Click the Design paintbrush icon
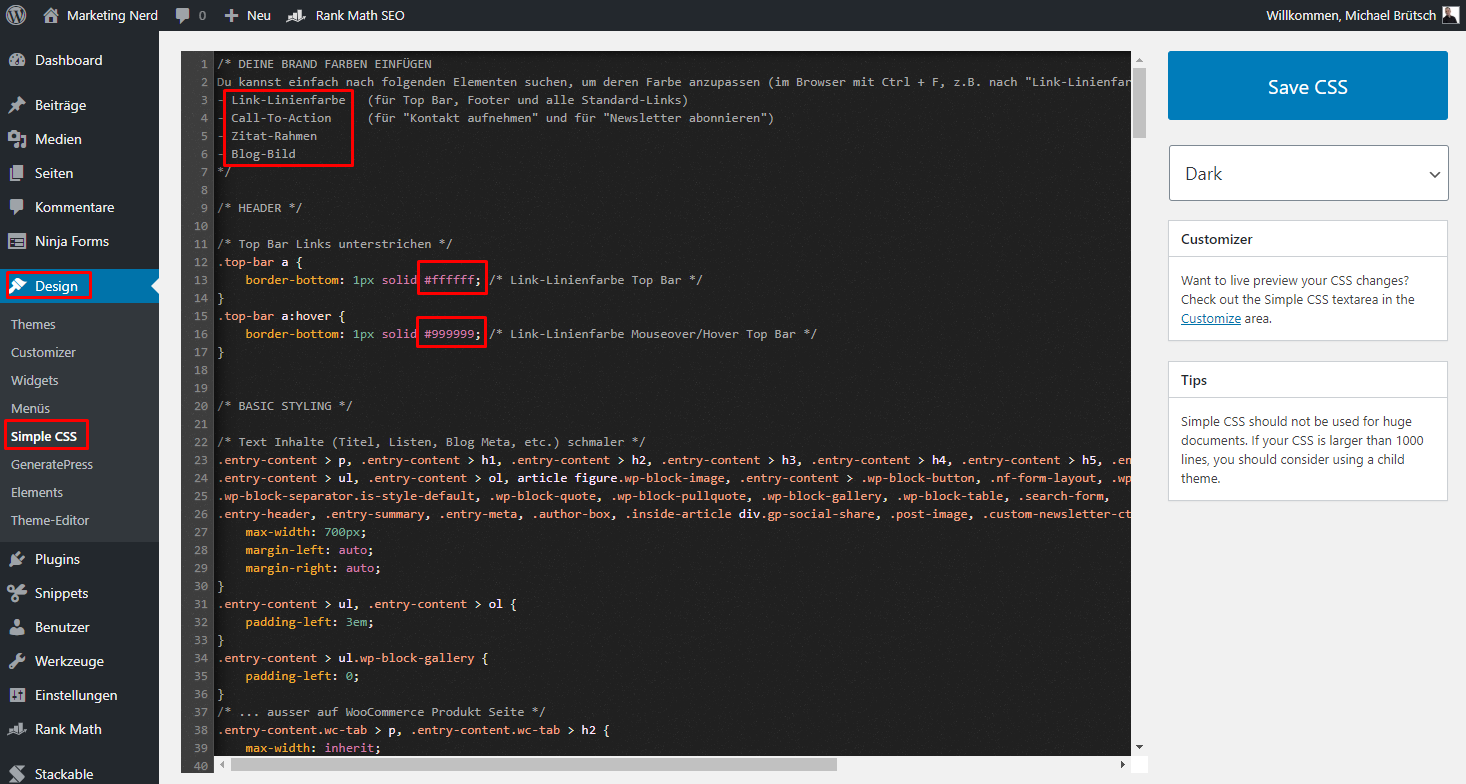The width and height of the screenshot is (1466, 784). tap(18, 286)
